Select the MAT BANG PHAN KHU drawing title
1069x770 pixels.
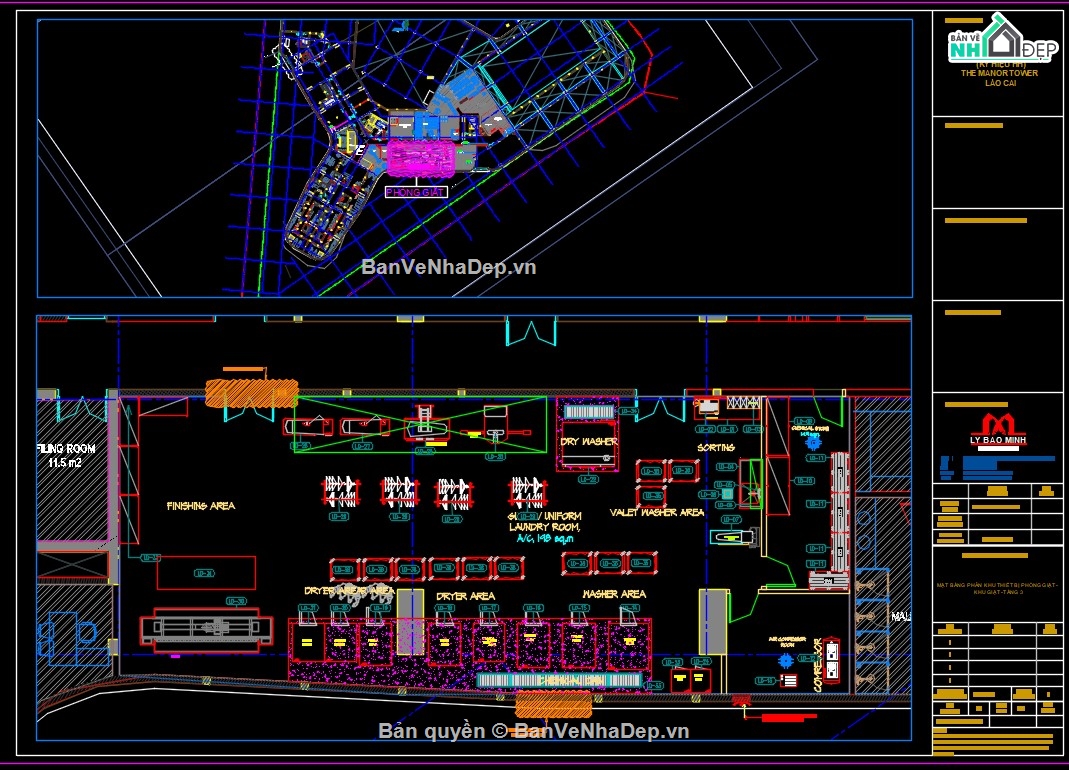pyautogui.click(x=999, y=588)
